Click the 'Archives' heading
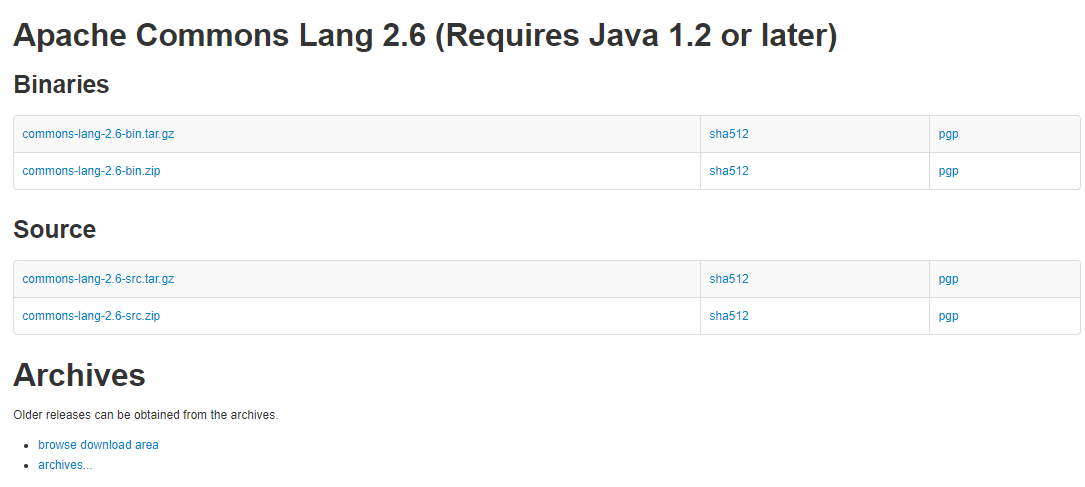 [x=80, y=375]
